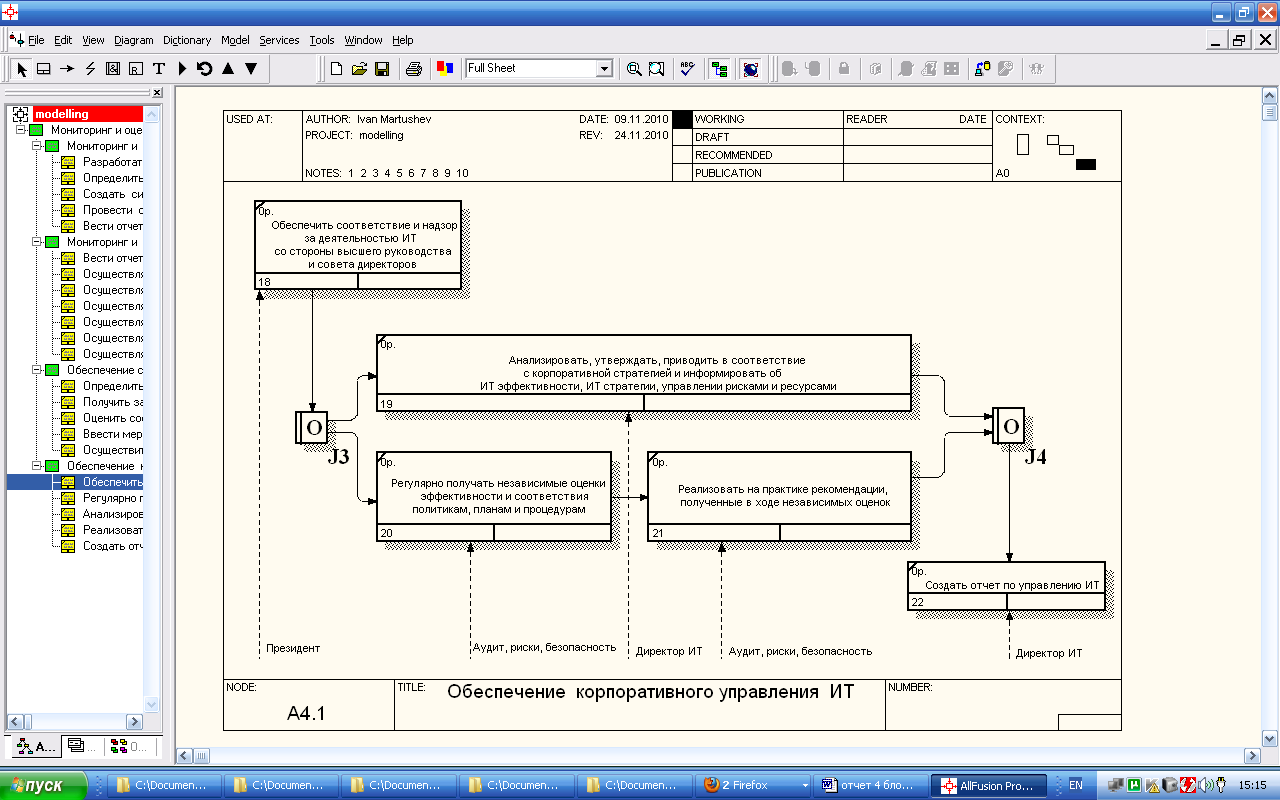Select the Squiggle lightning tool
The height and width of the screenshot is (800, 1280).
(x=90, y=69)
